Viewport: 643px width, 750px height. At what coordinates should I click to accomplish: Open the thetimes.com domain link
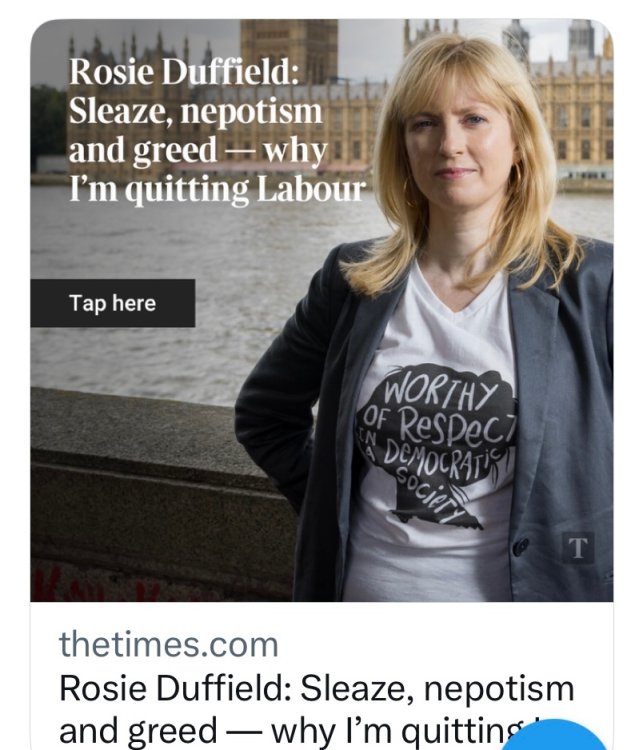click(168, 645)
